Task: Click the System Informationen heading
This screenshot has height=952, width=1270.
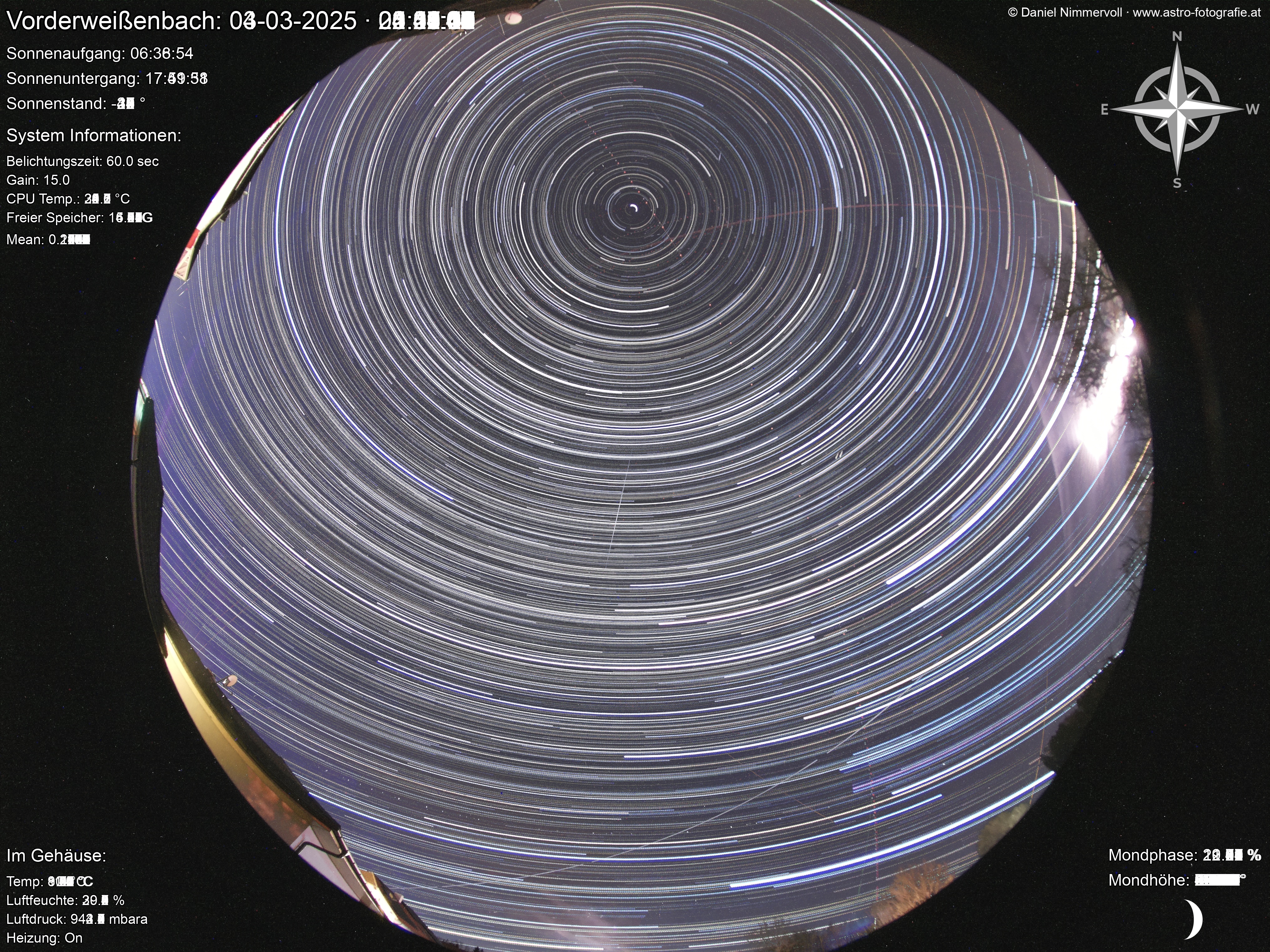Action: click(94, 136)
